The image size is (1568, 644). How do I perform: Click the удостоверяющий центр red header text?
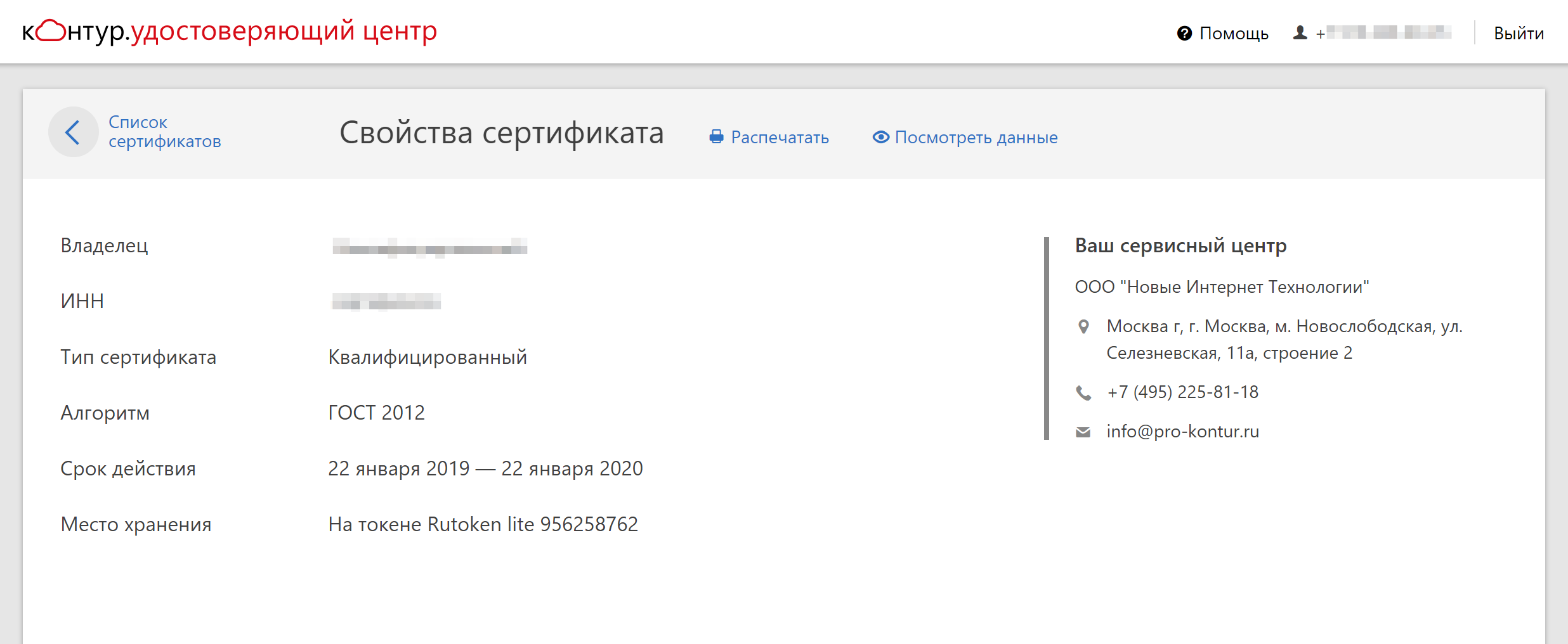click(284, 30)
